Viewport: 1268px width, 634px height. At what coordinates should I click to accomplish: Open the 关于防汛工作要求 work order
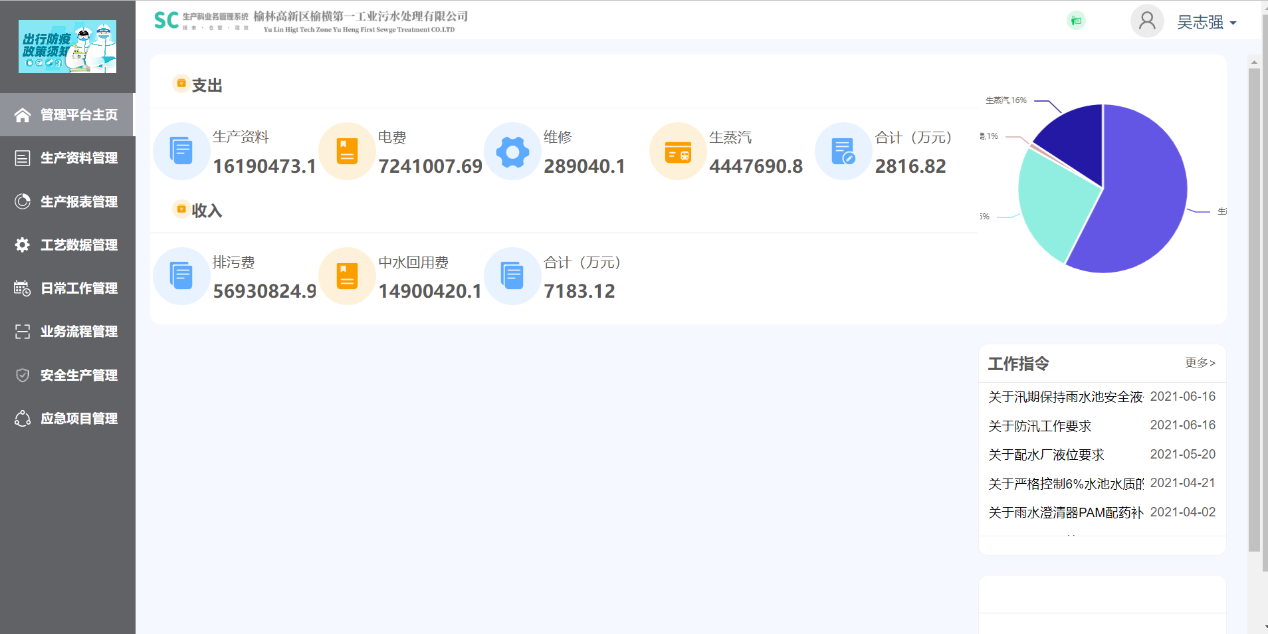[x=1040, y=426]
